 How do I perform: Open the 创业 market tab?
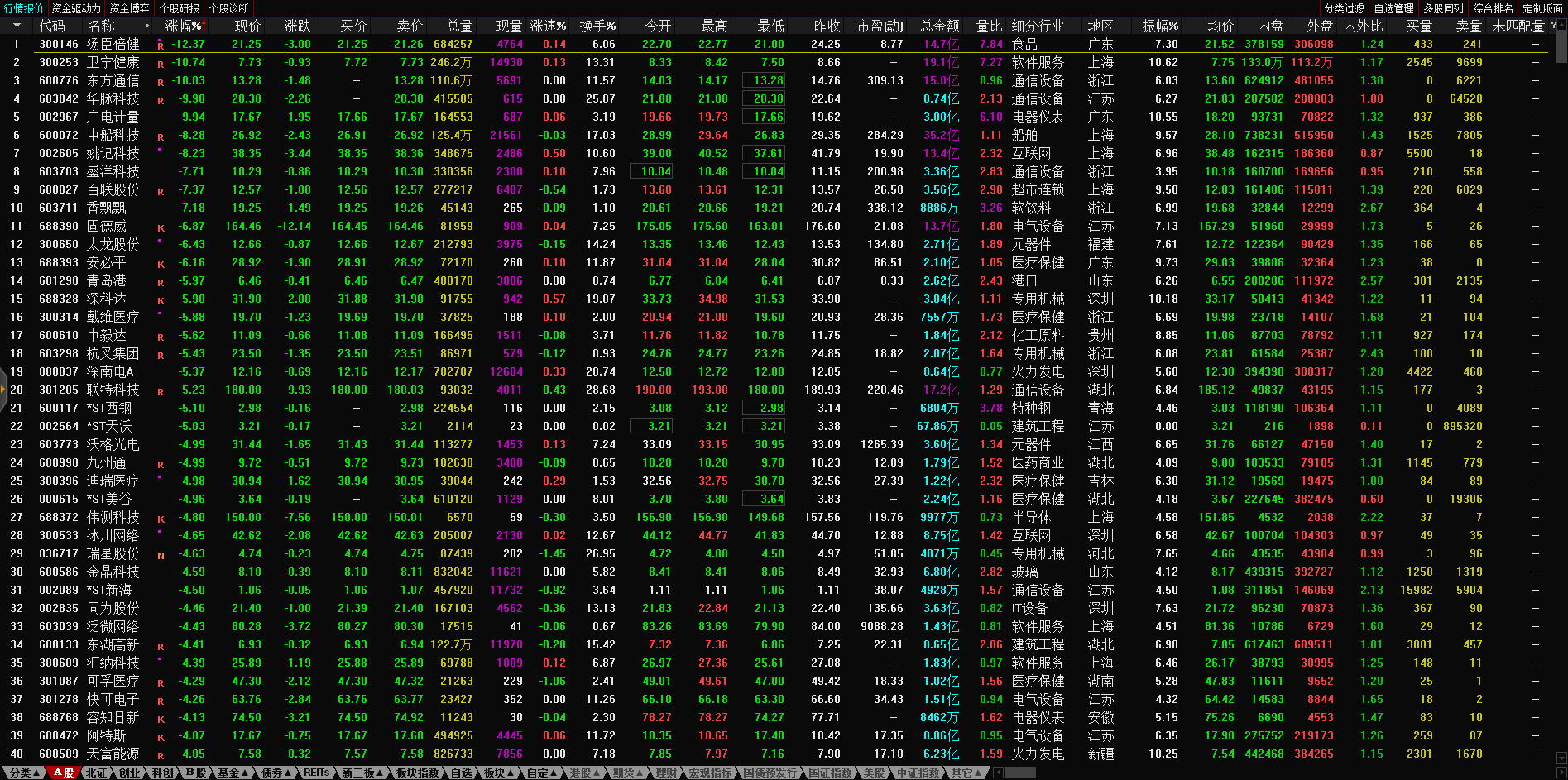(130, 773)
